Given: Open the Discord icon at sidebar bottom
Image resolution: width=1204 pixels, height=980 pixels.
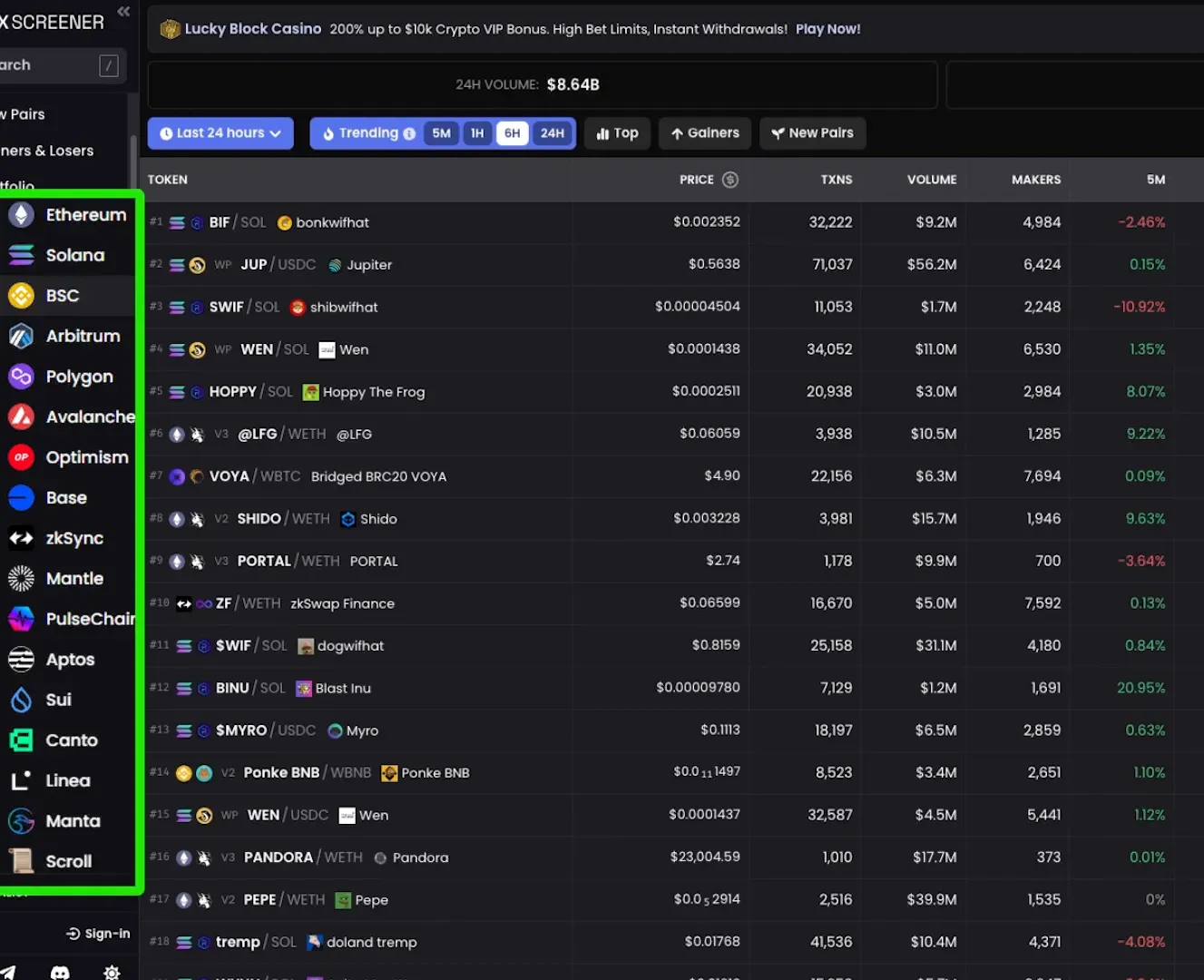Looking at the screenshot, I should coord(60,973).
